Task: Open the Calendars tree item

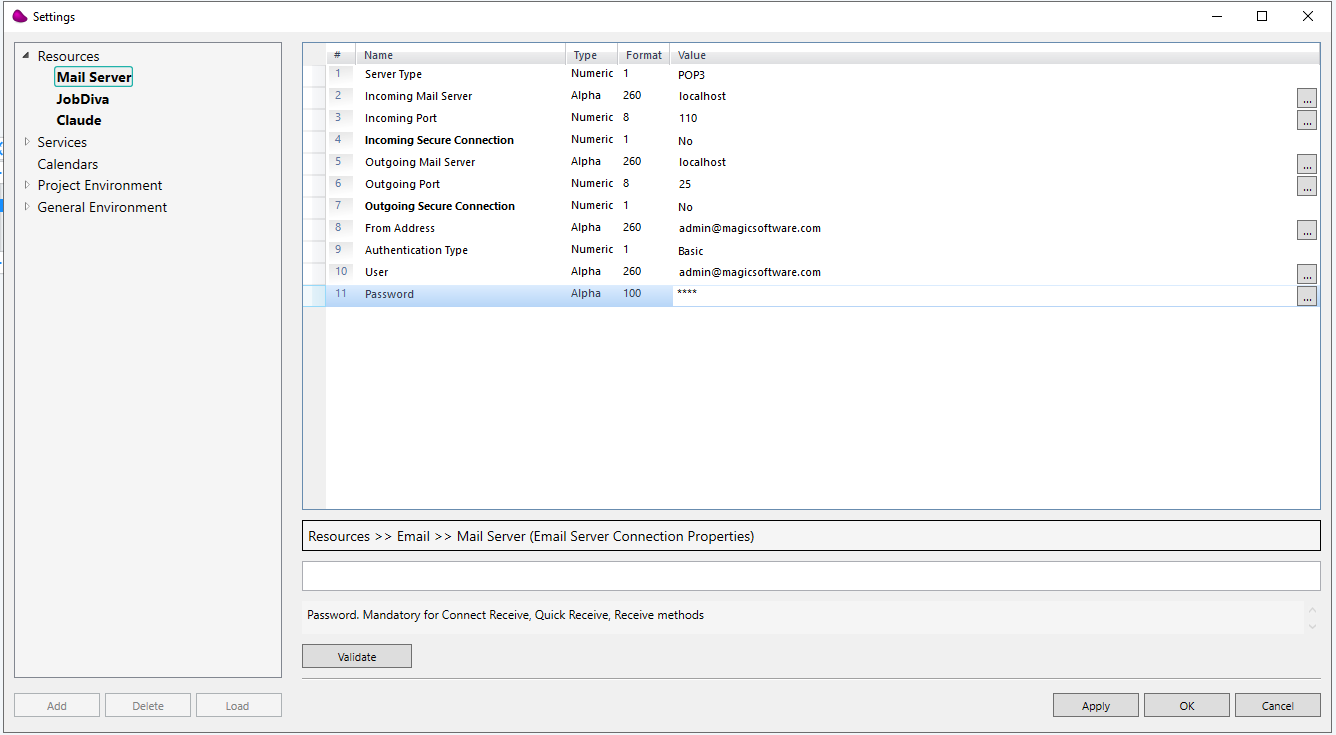Action: 68,164
